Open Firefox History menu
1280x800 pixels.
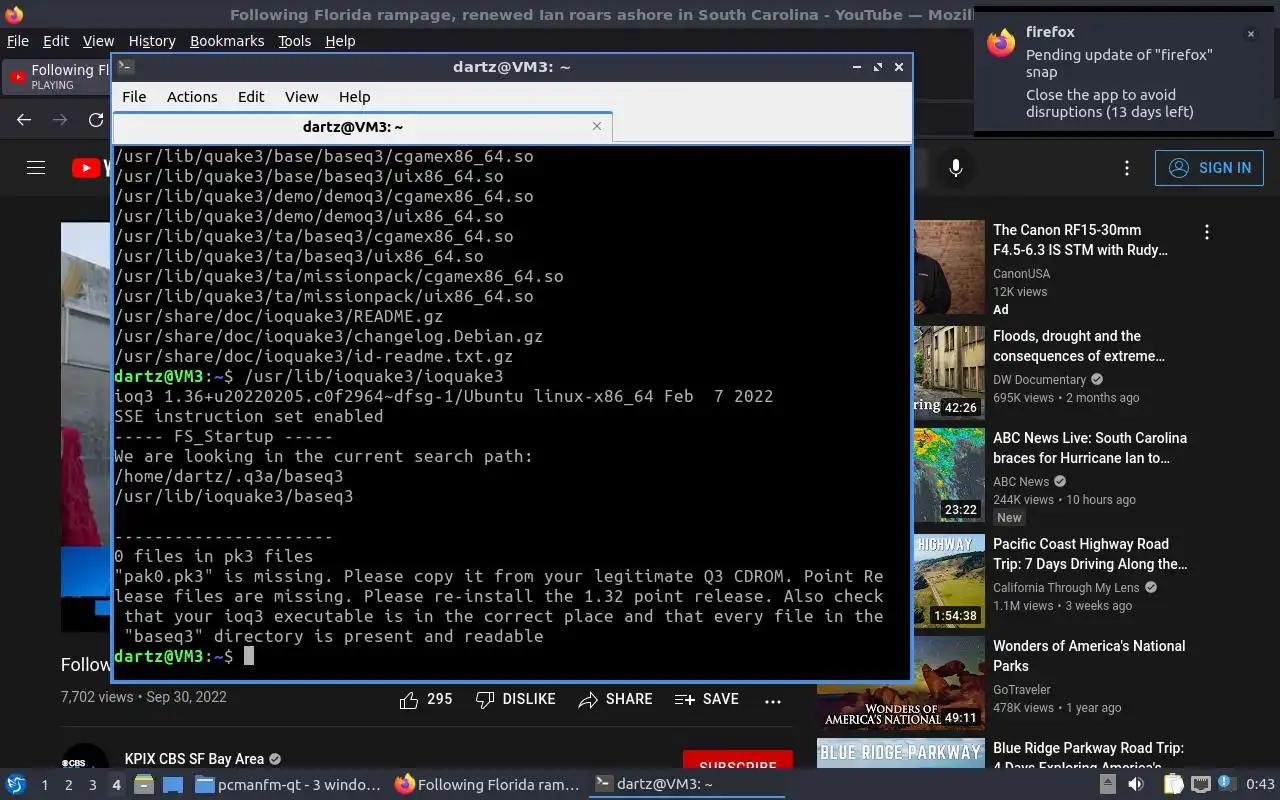coord(152,41)
